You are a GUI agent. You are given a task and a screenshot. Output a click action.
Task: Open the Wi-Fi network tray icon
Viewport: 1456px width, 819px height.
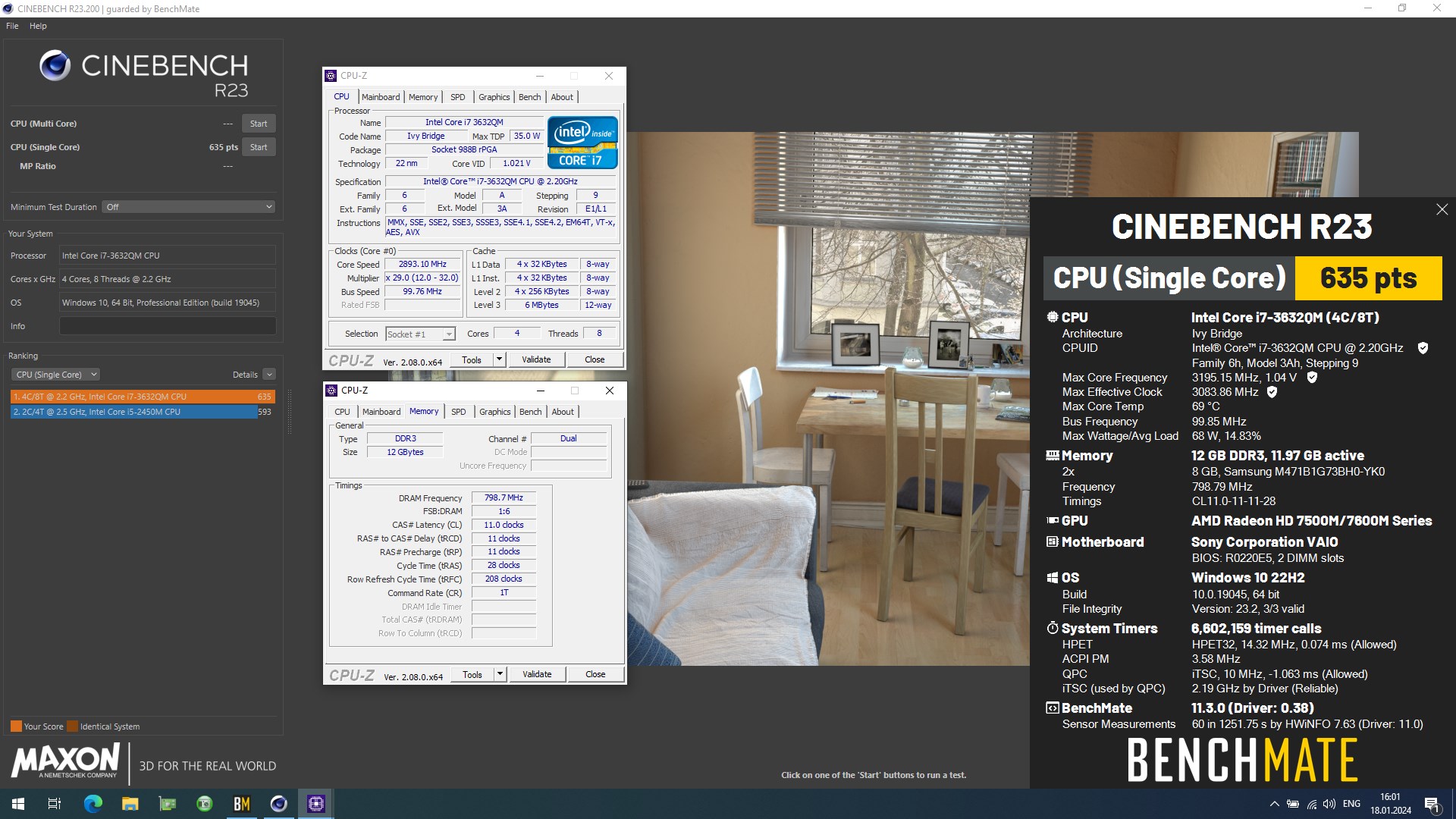click(1311, 804)
